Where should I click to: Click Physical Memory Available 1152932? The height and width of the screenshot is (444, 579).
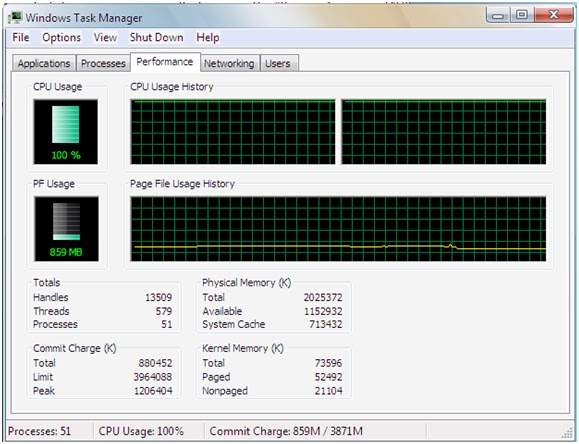click(323, 311)
